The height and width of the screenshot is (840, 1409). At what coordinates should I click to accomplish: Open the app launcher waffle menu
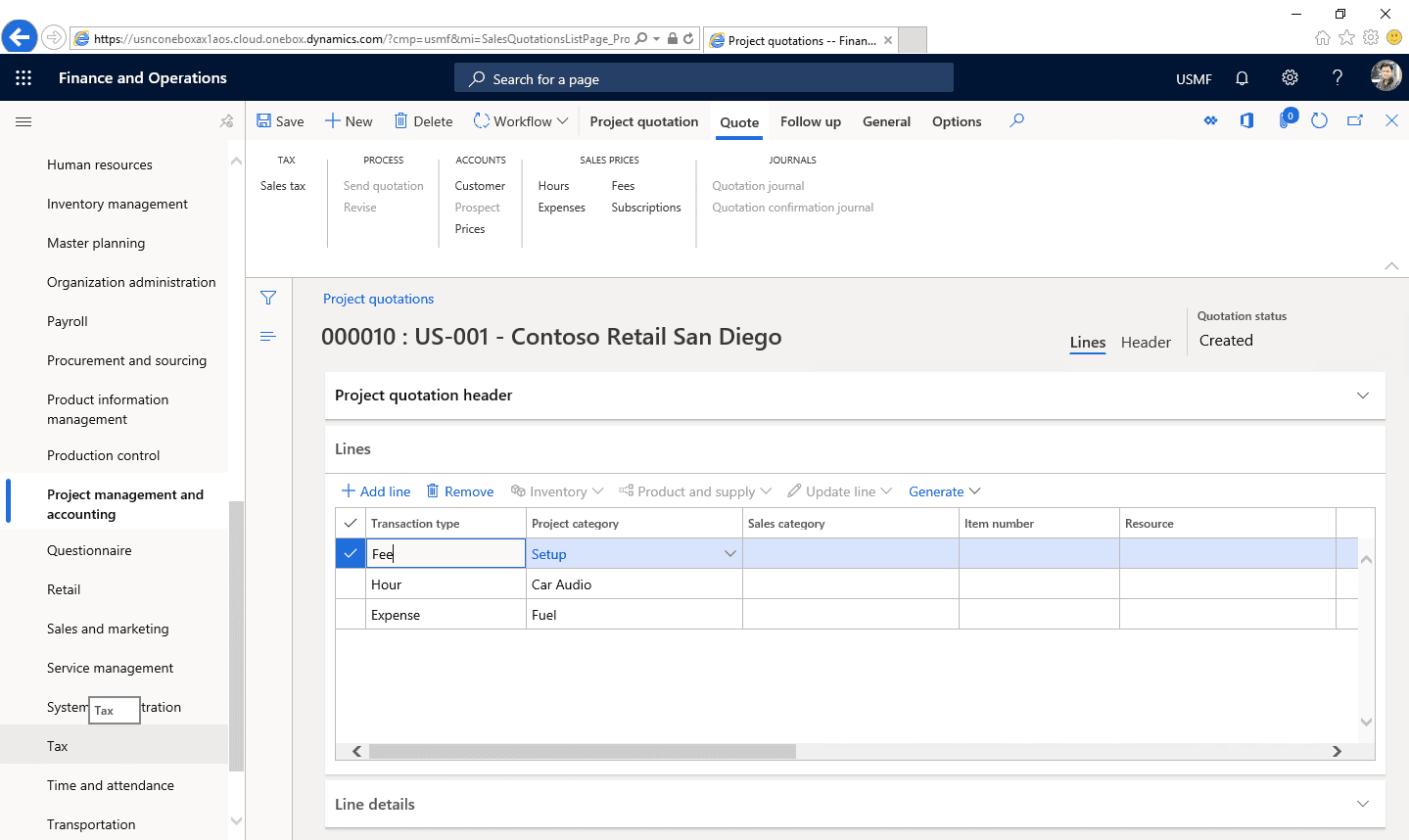point(23,78)
